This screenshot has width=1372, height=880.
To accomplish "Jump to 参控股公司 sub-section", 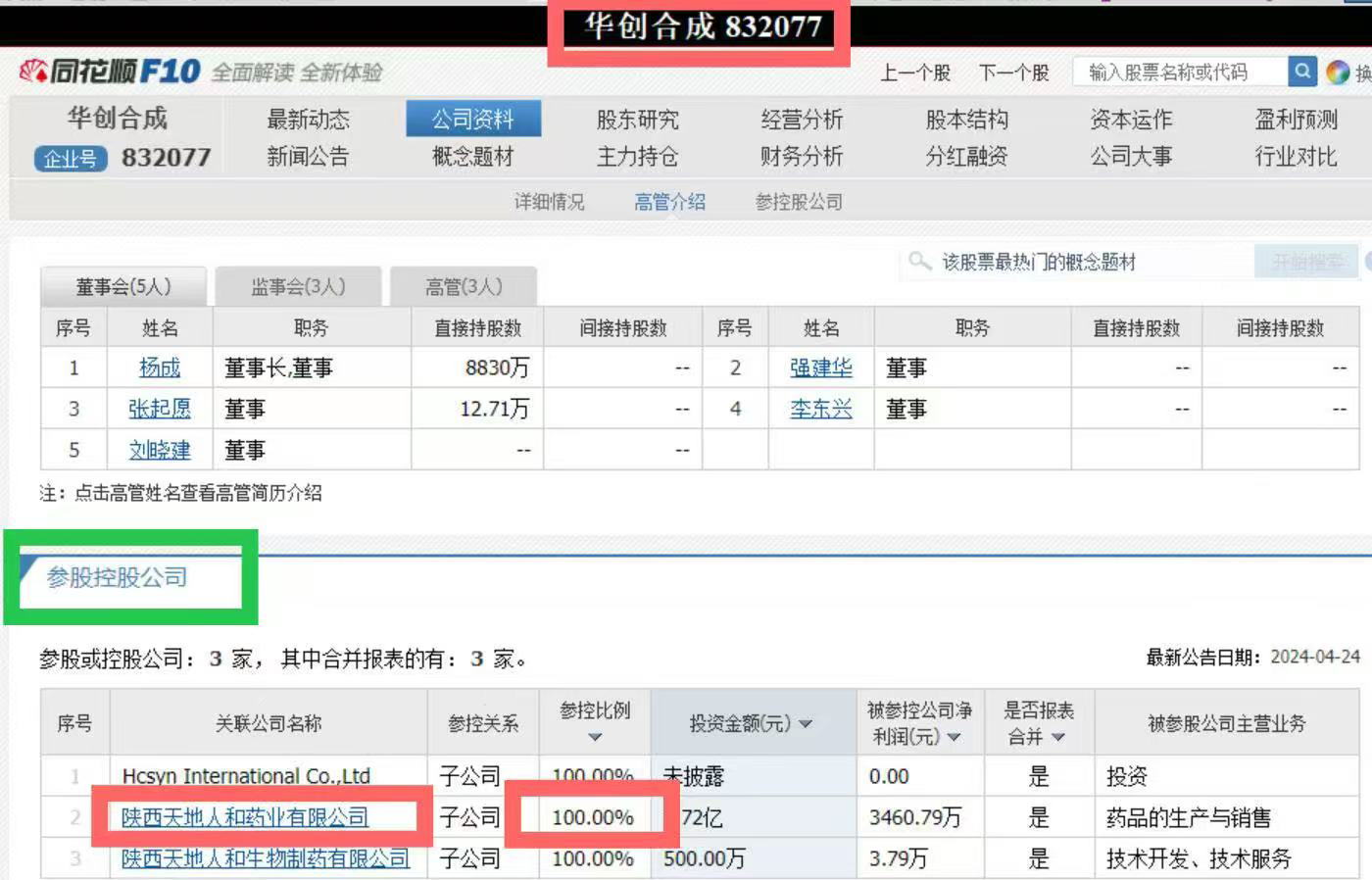I will tap(799, 202).
